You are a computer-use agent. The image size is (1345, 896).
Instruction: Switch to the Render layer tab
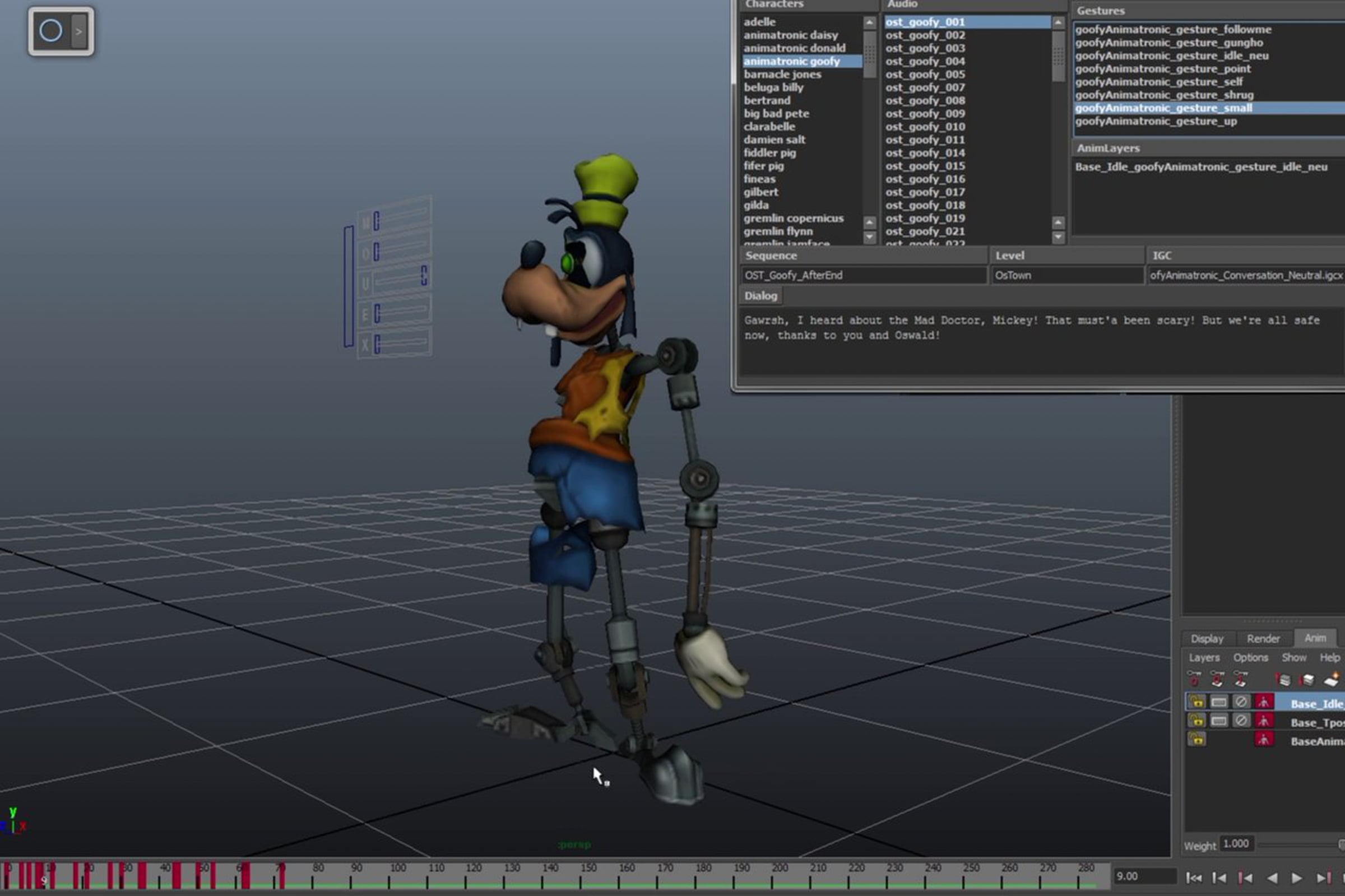tap(1263, 638)
